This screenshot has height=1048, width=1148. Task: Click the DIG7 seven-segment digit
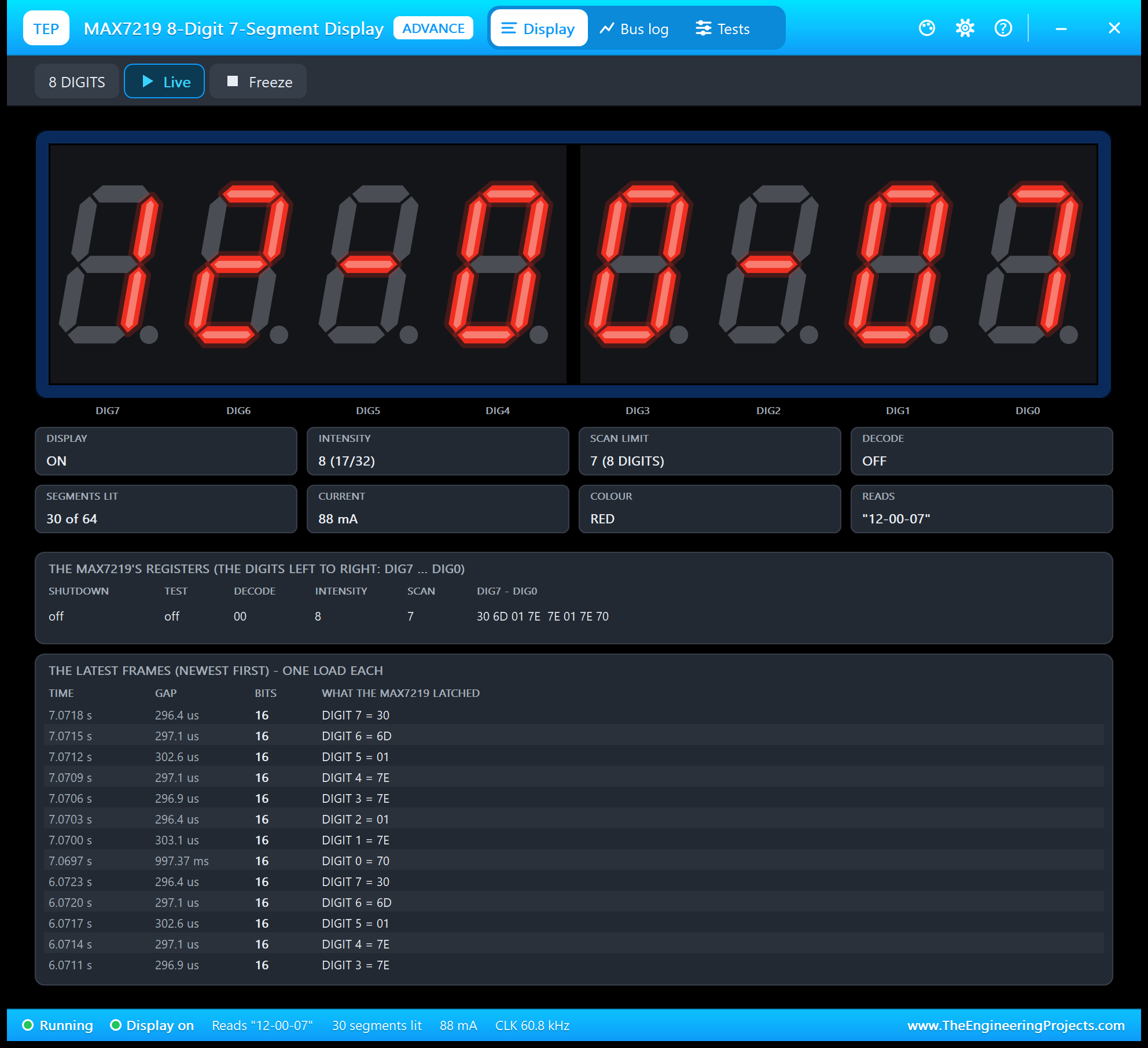point(110,265)
